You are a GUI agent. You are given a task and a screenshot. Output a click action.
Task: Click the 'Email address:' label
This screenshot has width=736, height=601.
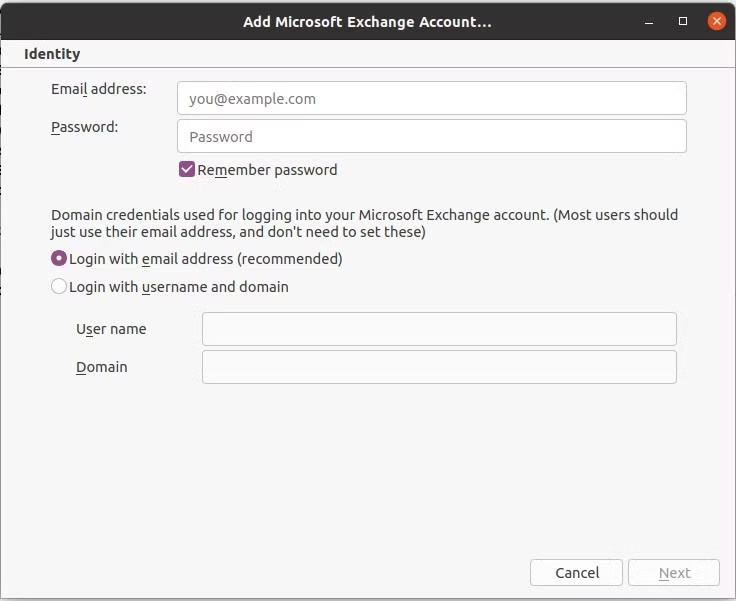click(99, 89)
